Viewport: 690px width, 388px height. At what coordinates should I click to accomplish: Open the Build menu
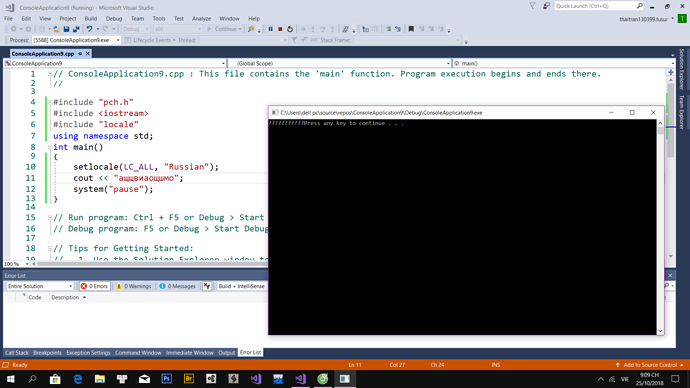[91, 18]
